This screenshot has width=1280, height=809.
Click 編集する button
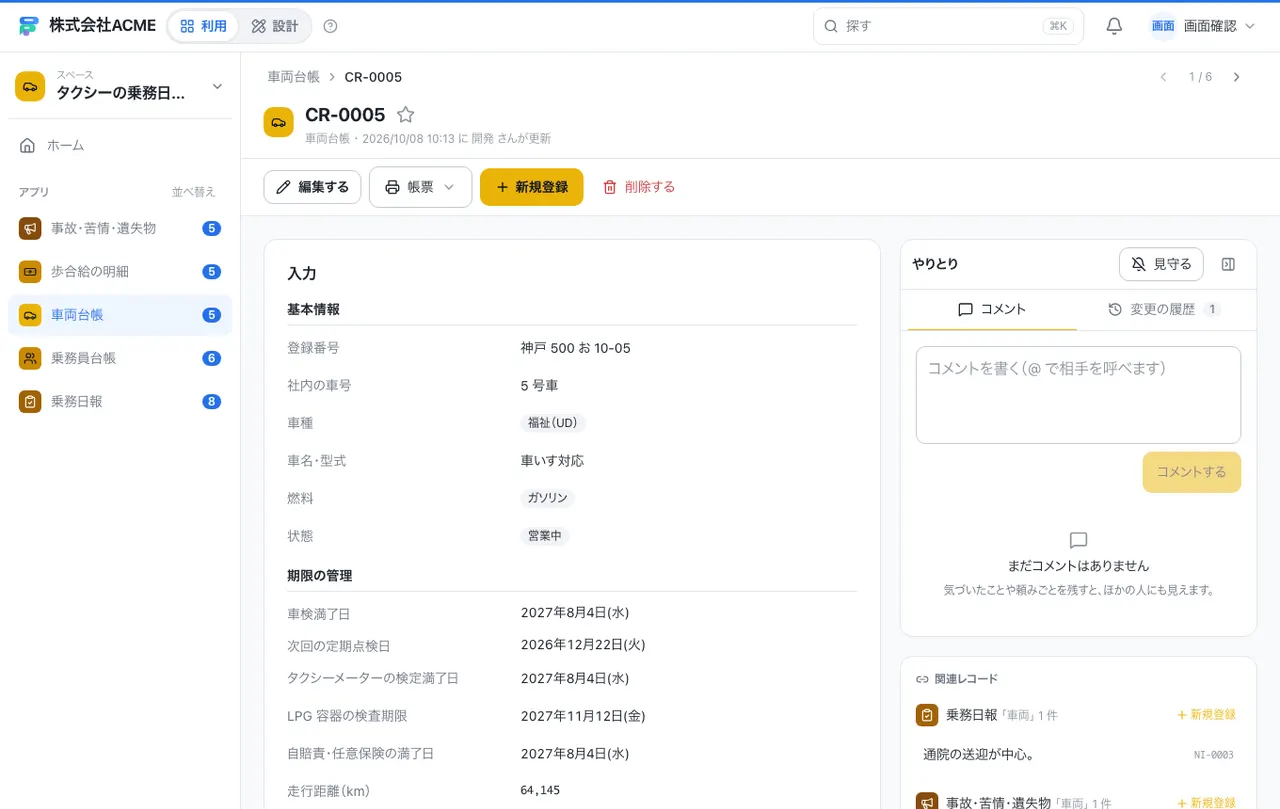pyautogui.click(x=312, y=187)
